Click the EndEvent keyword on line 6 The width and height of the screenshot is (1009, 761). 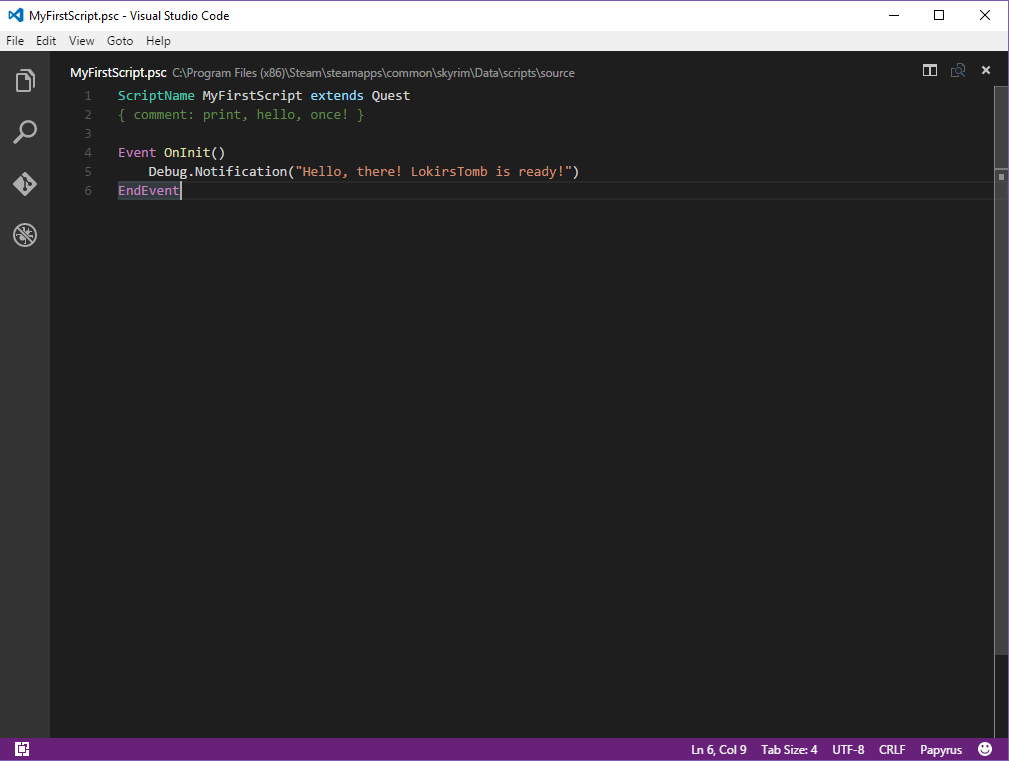[x=148, y=190]
